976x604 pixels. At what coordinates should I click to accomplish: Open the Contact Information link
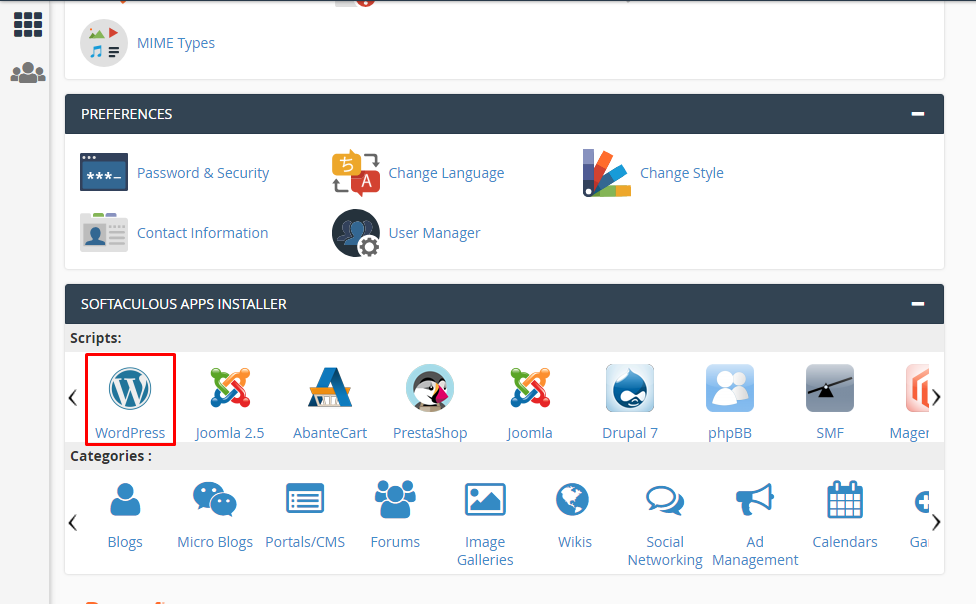[x=202, y=233]
